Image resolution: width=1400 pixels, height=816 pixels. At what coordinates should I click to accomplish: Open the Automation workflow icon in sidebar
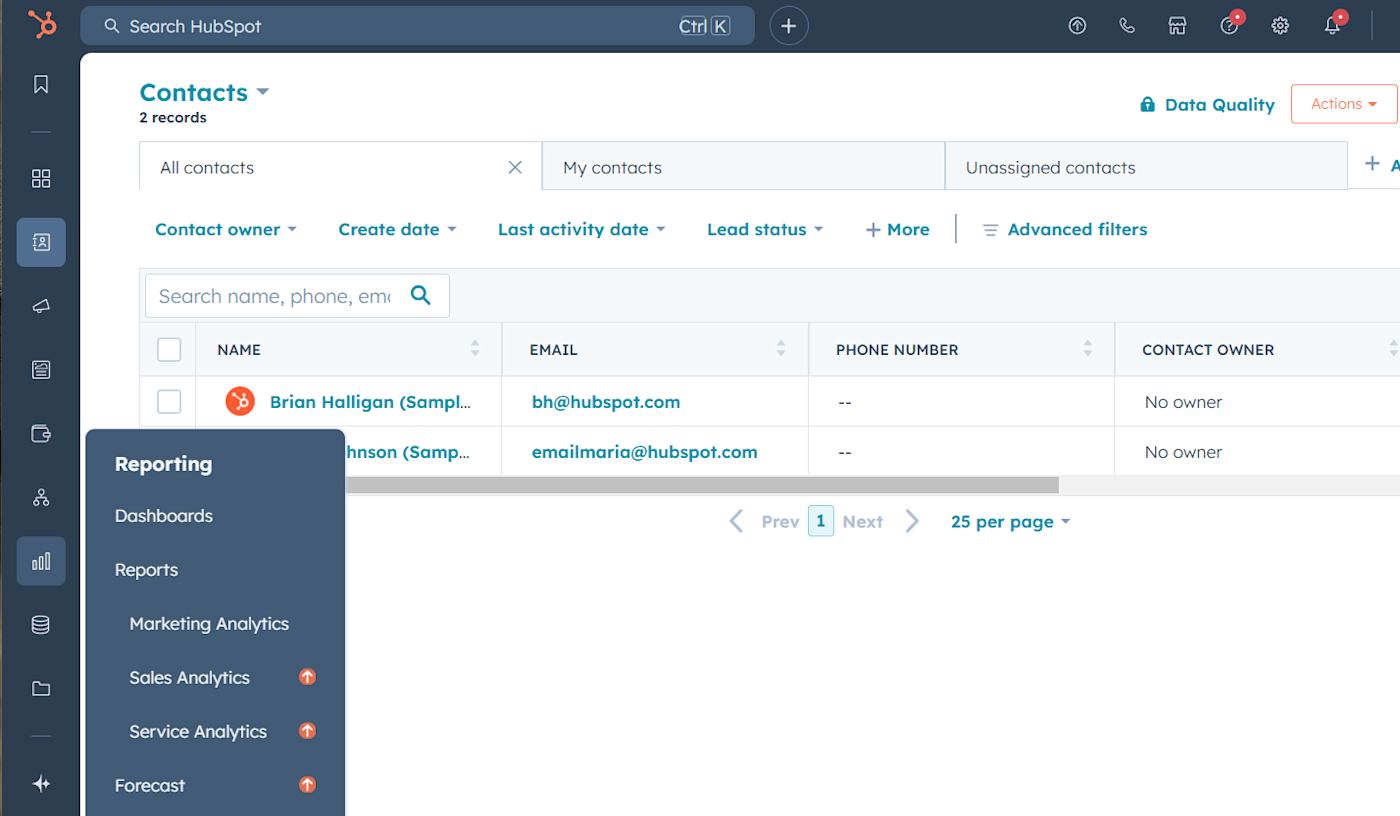pyautogui.click(x=41, y=497)
